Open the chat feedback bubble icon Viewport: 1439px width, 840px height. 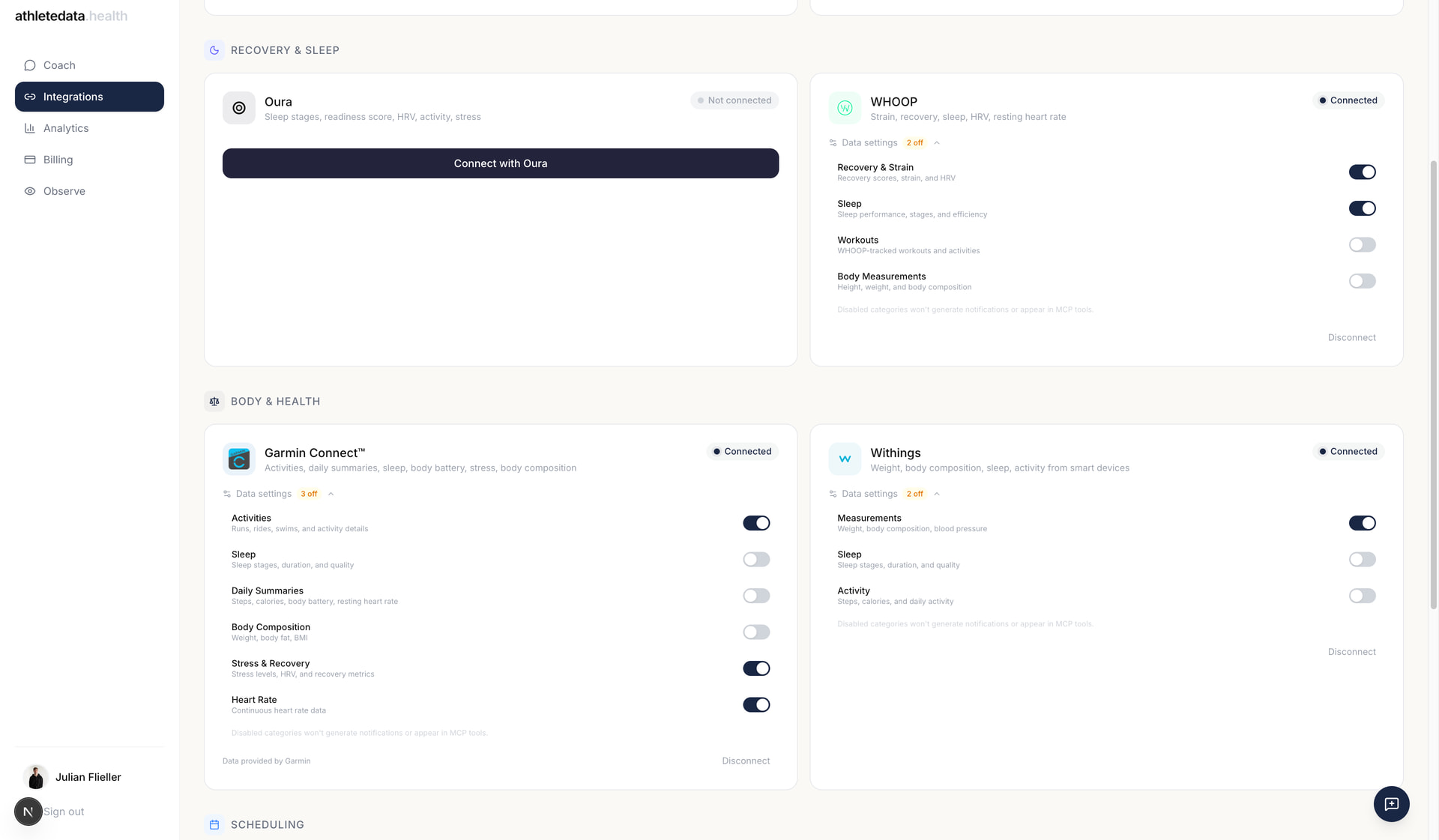1391,804
